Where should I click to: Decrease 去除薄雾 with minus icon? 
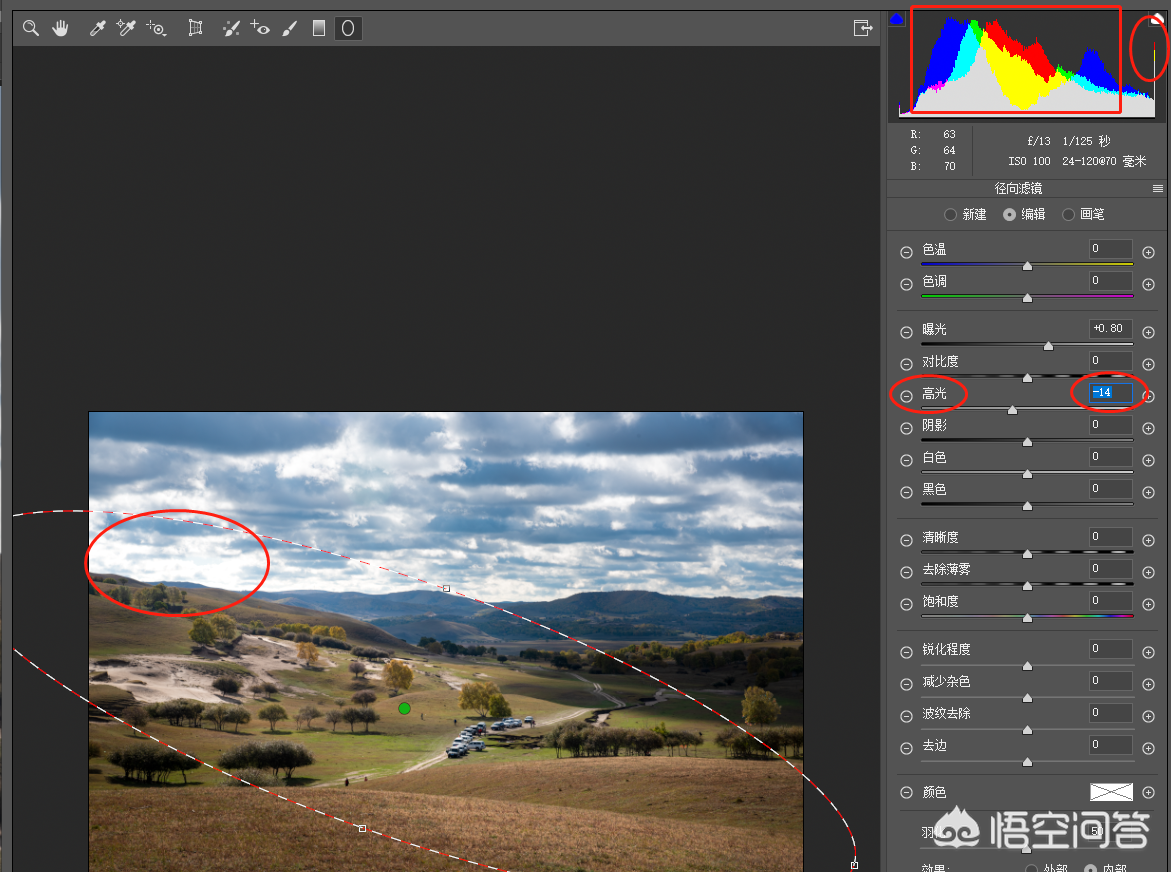click(x=906, y=573)
